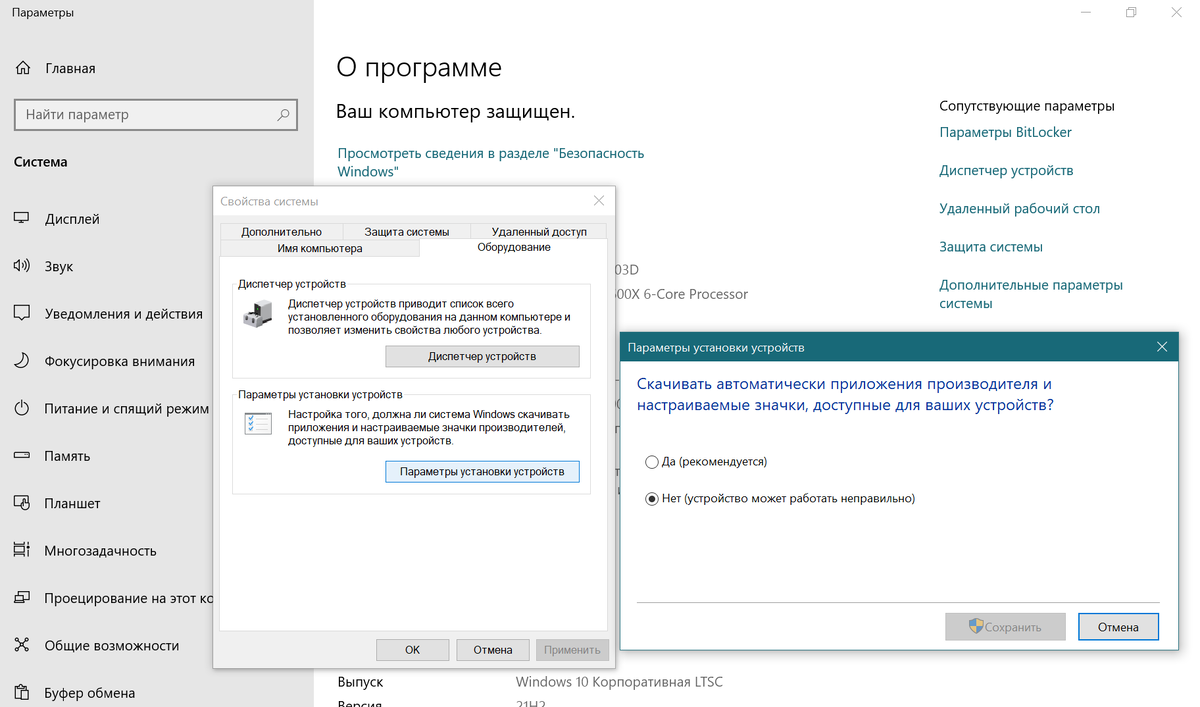Select Да (рекомендуется) radio option
The height and width of the screenshot is (707, 1200).
(707, 462)
